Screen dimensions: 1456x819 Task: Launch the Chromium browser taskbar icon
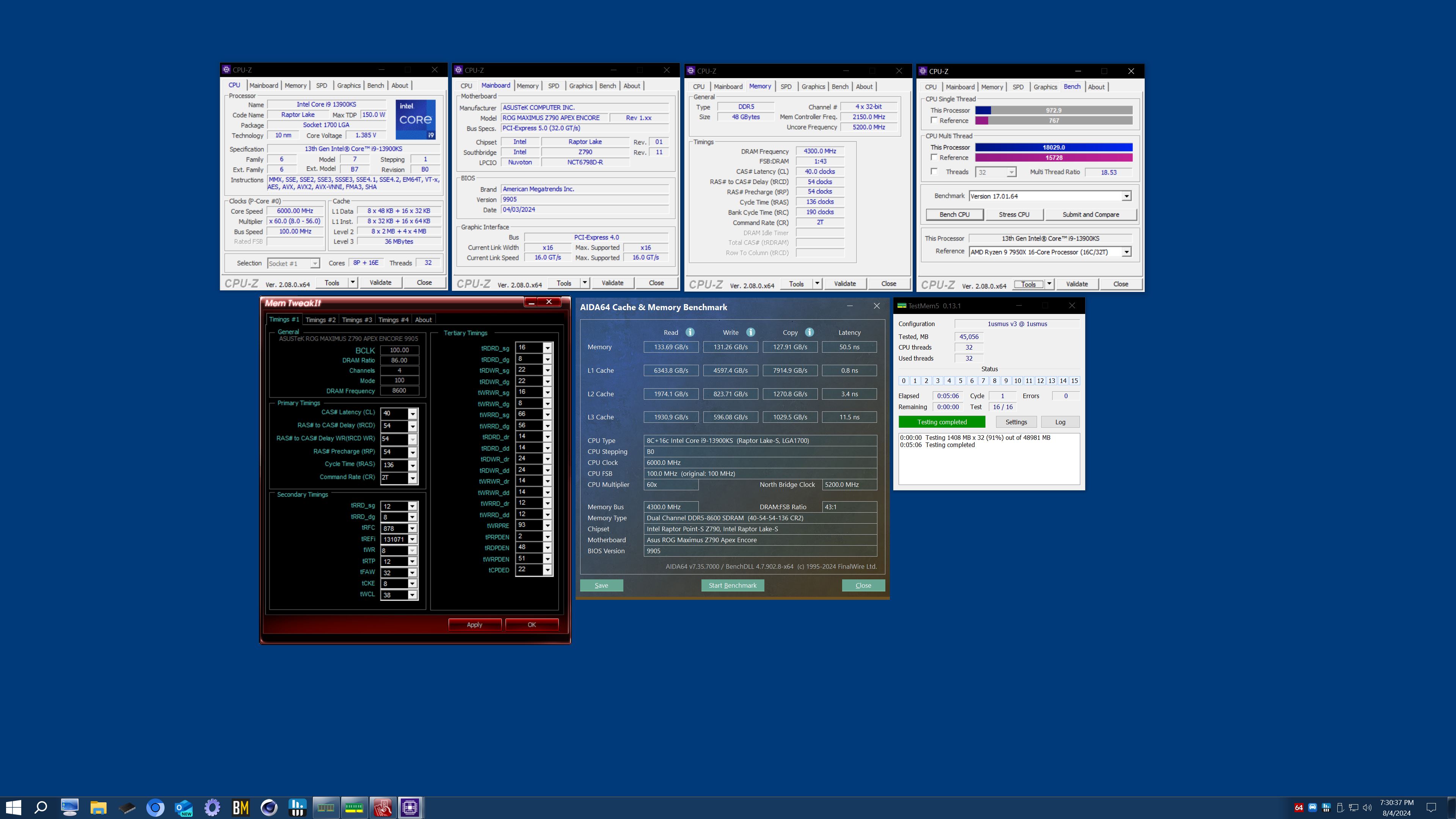[155, 807]
